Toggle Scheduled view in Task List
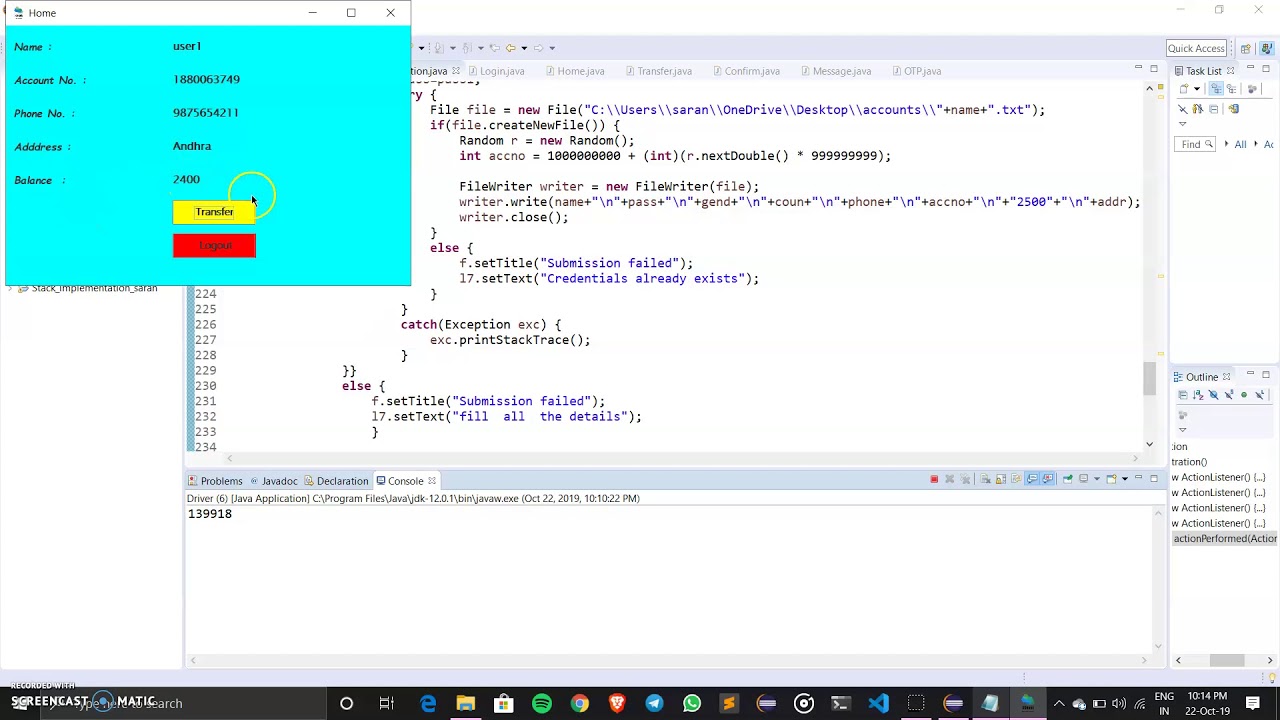Viewport: 1280px width, 720px height. 1232,89
